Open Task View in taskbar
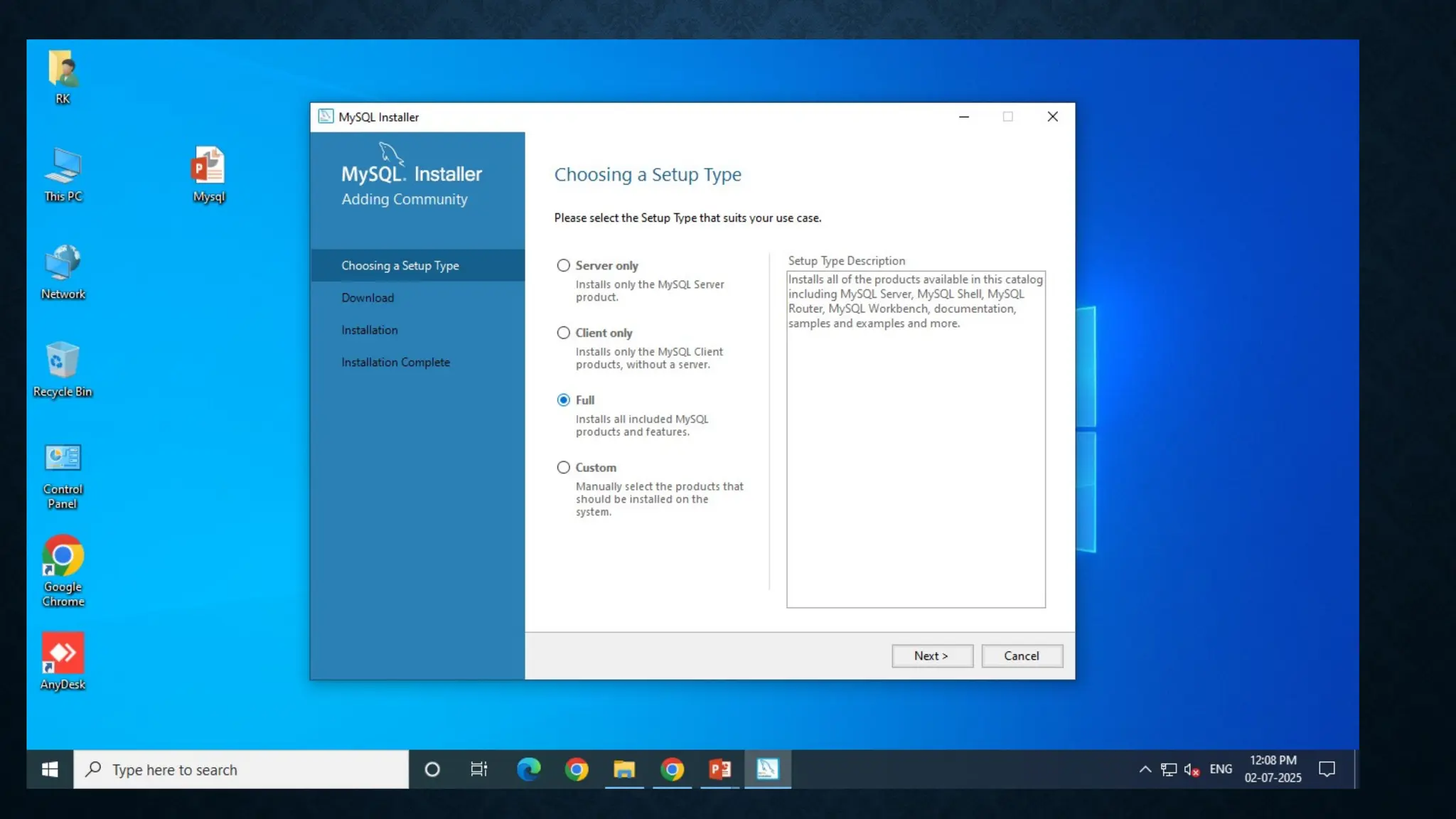The width and height of the screenshot is (1456, 819). click(479, 769)
